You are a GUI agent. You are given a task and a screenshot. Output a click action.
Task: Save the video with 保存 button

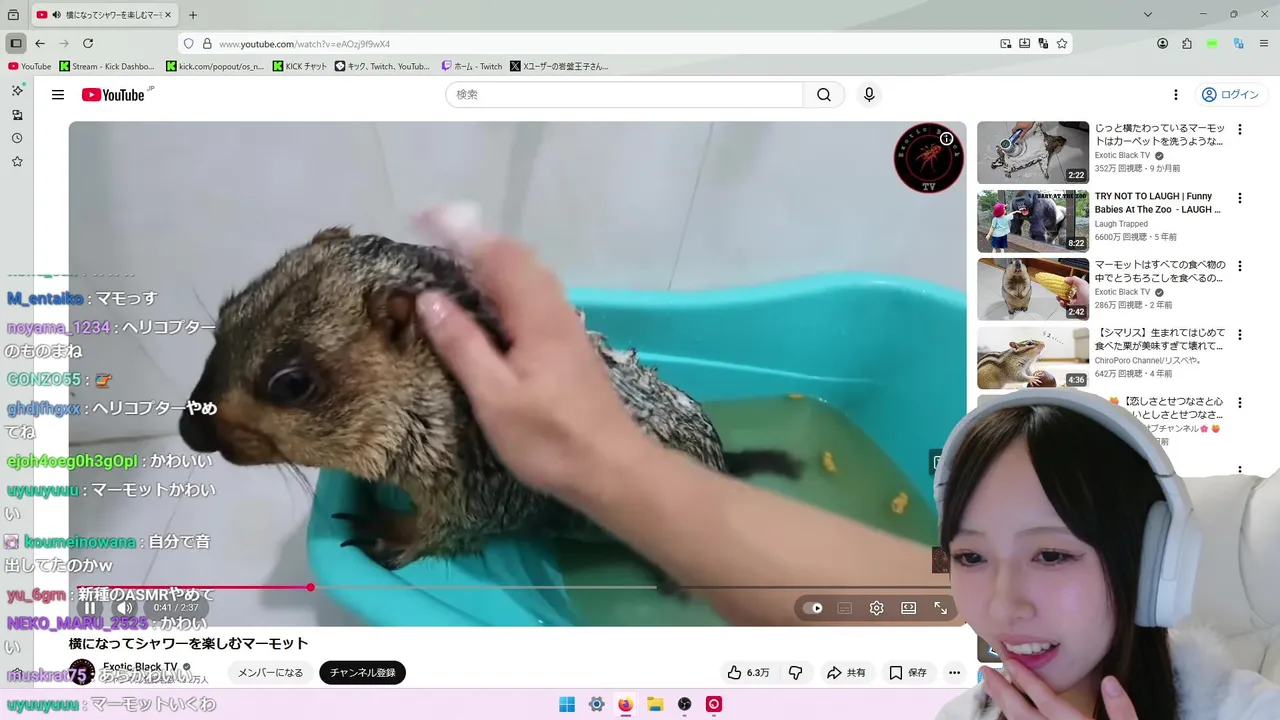pos(909,673)
